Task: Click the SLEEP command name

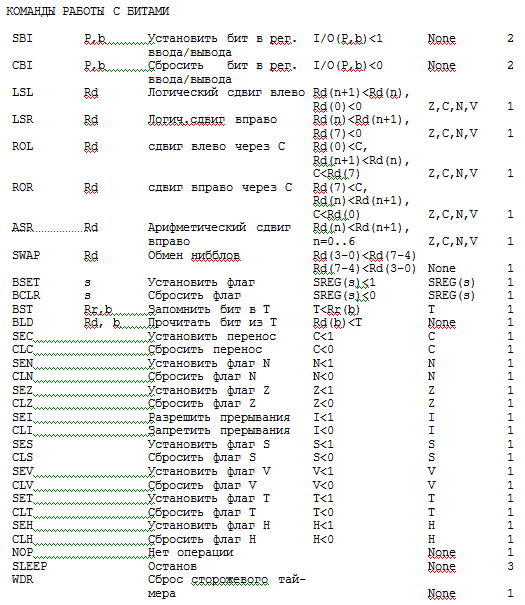Action: (29, 566)
